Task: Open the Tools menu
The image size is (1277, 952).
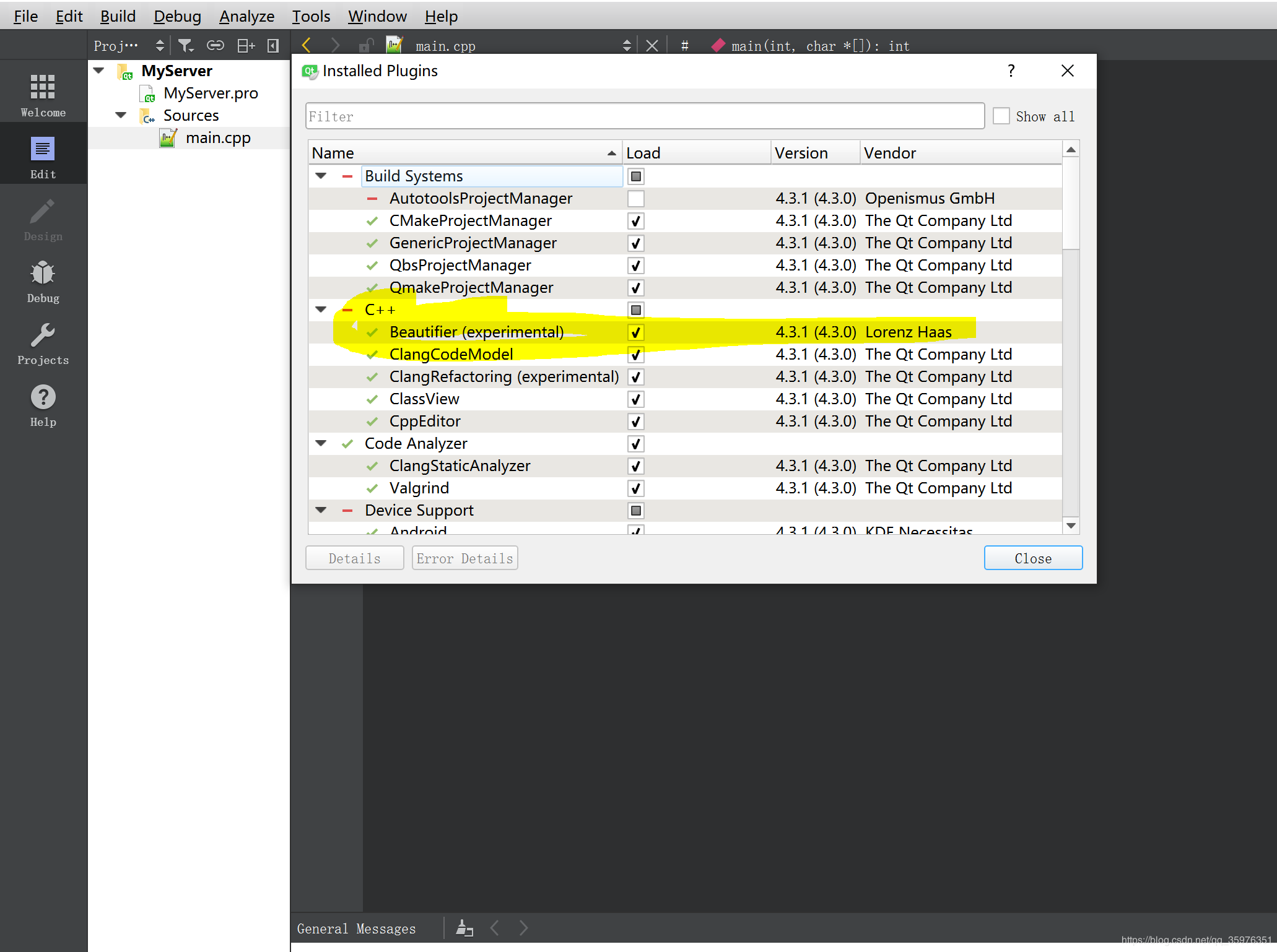Action: pyautogui.click(x=311, y=16)
